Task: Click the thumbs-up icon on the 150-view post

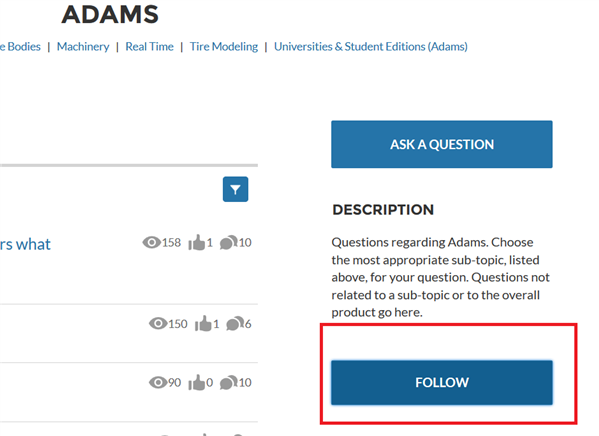Action: 203,324
